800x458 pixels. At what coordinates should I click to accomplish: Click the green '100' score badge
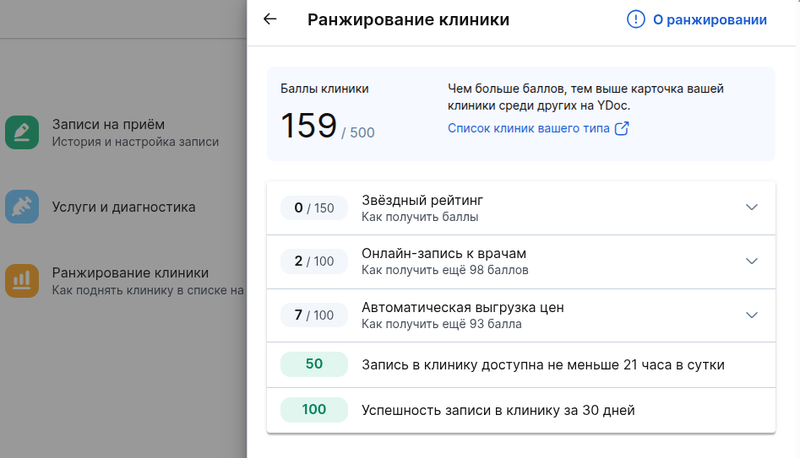tap(314, 410)
